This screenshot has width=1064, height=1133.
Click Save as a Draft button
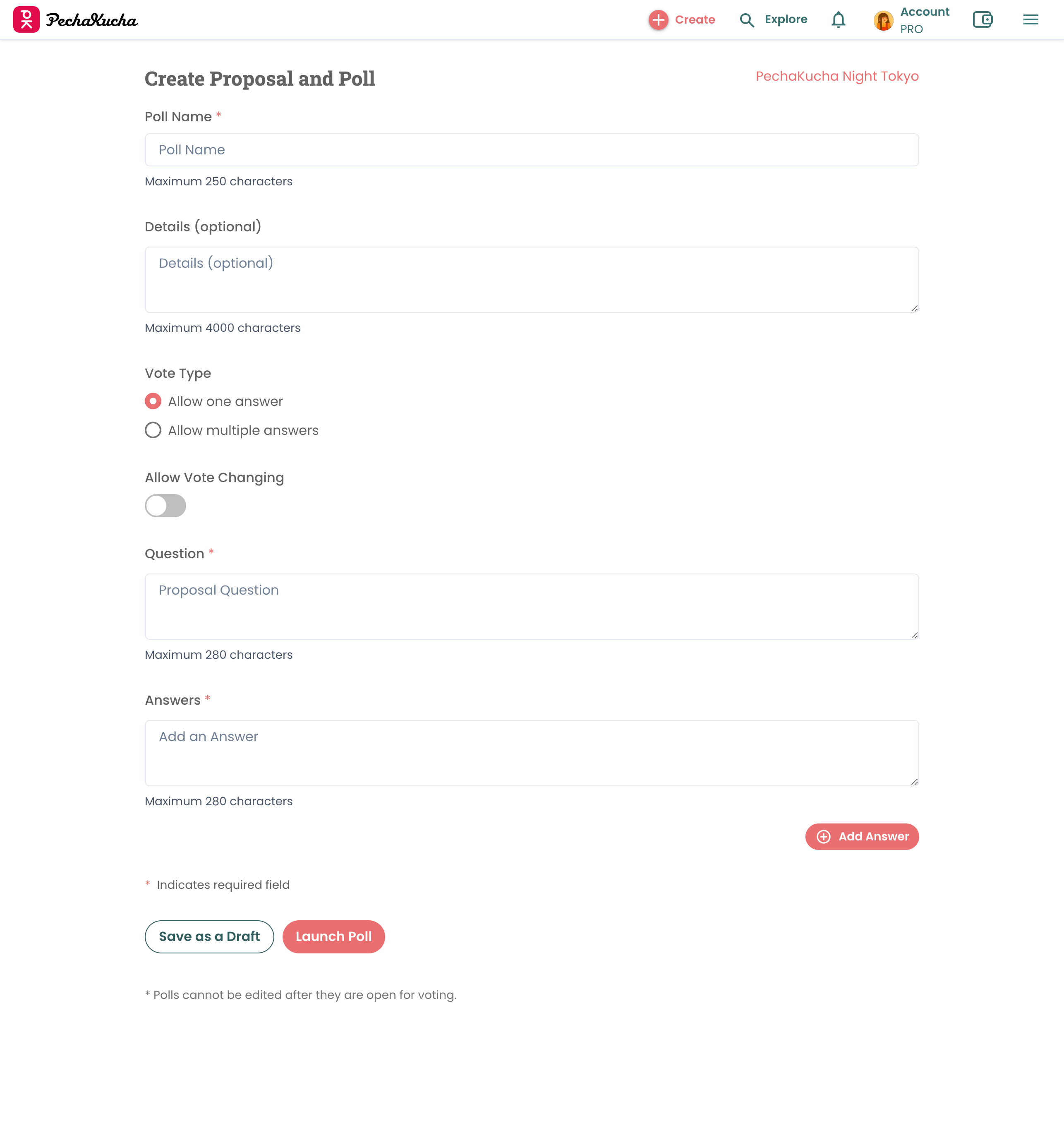click(x=209, y=936)
